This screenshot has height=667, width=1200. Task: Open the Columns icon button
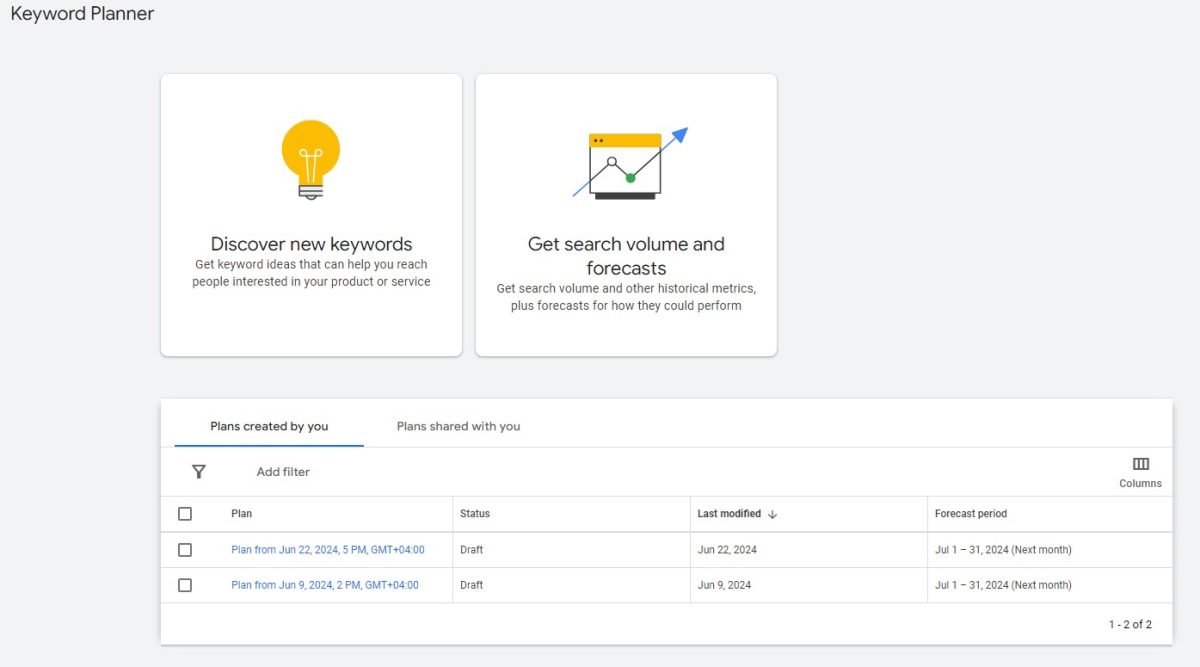(x=1141, y=472)
